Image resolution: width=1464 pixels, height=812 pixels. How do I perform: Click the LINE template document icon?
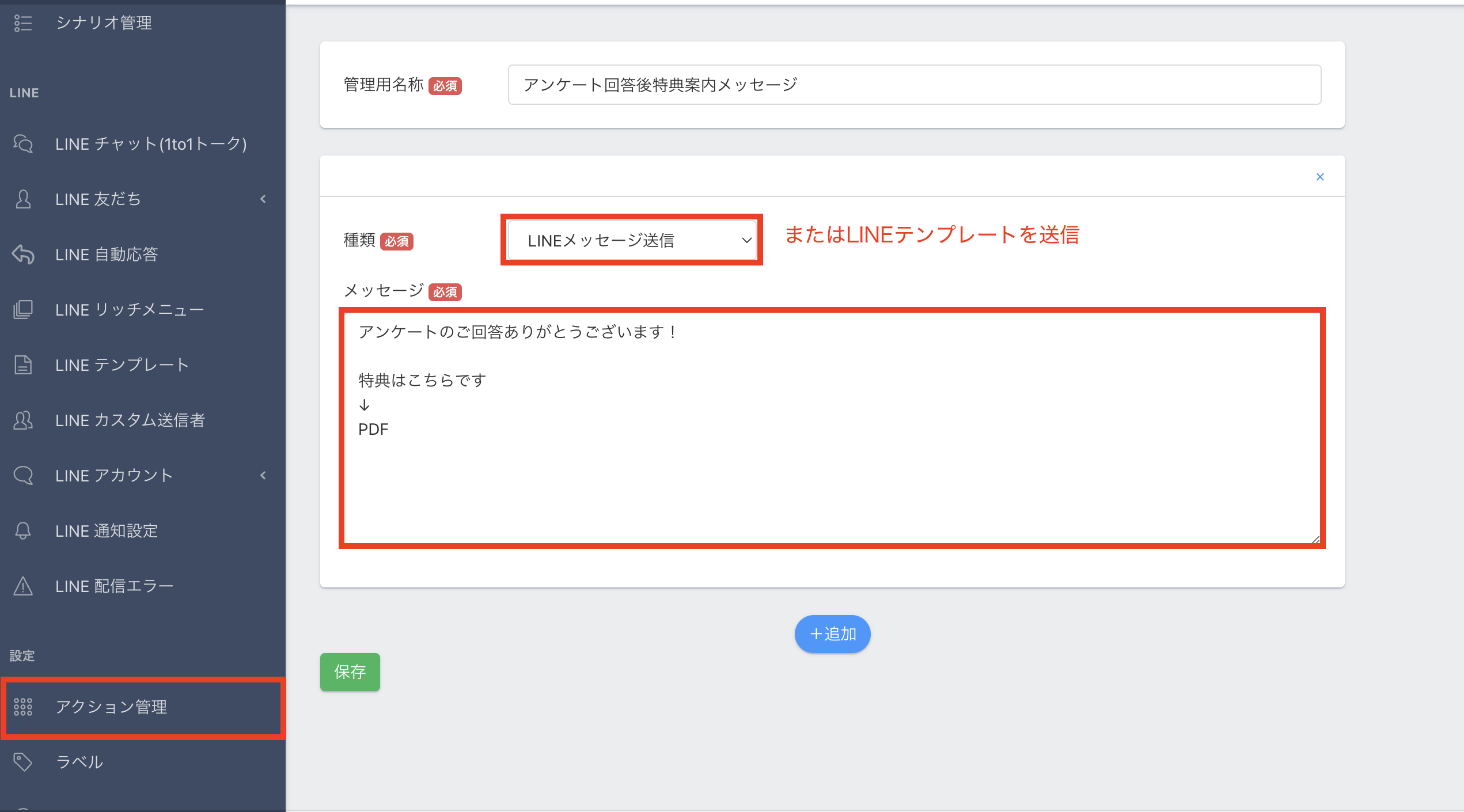(x=23, y=365)
